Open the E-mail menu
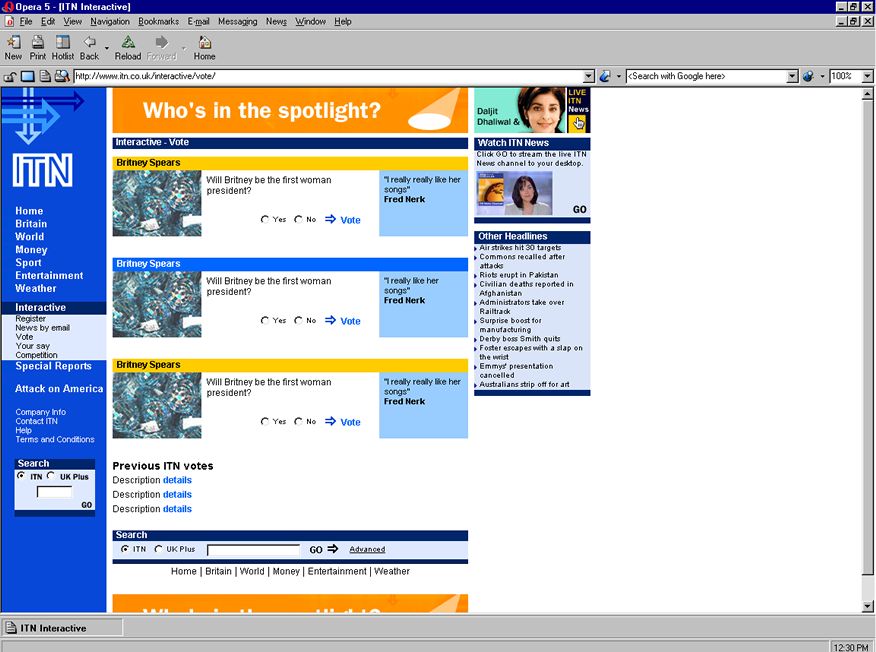 tap(198, 22)
